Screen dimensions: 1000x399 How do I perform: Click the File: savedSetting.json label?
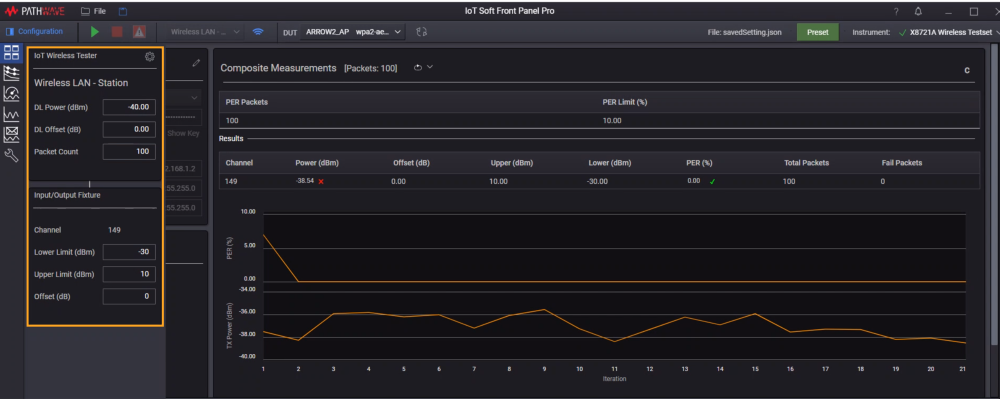click(x=745, y=32)
